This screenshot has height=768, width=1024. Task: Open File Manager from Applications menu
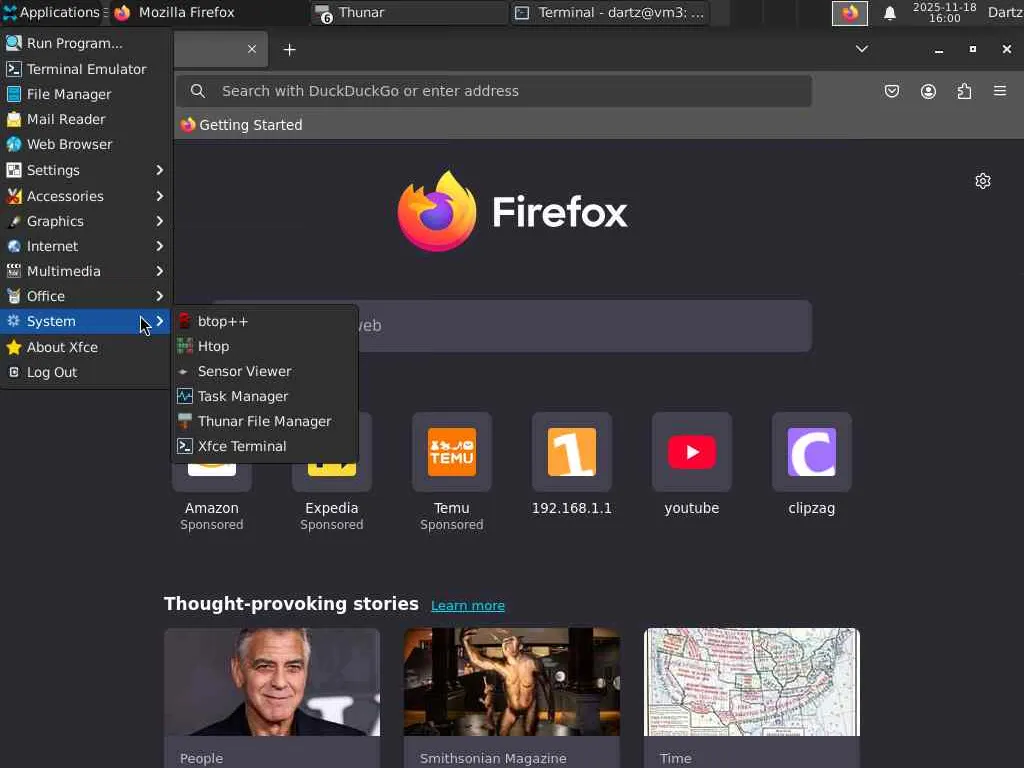86,94
